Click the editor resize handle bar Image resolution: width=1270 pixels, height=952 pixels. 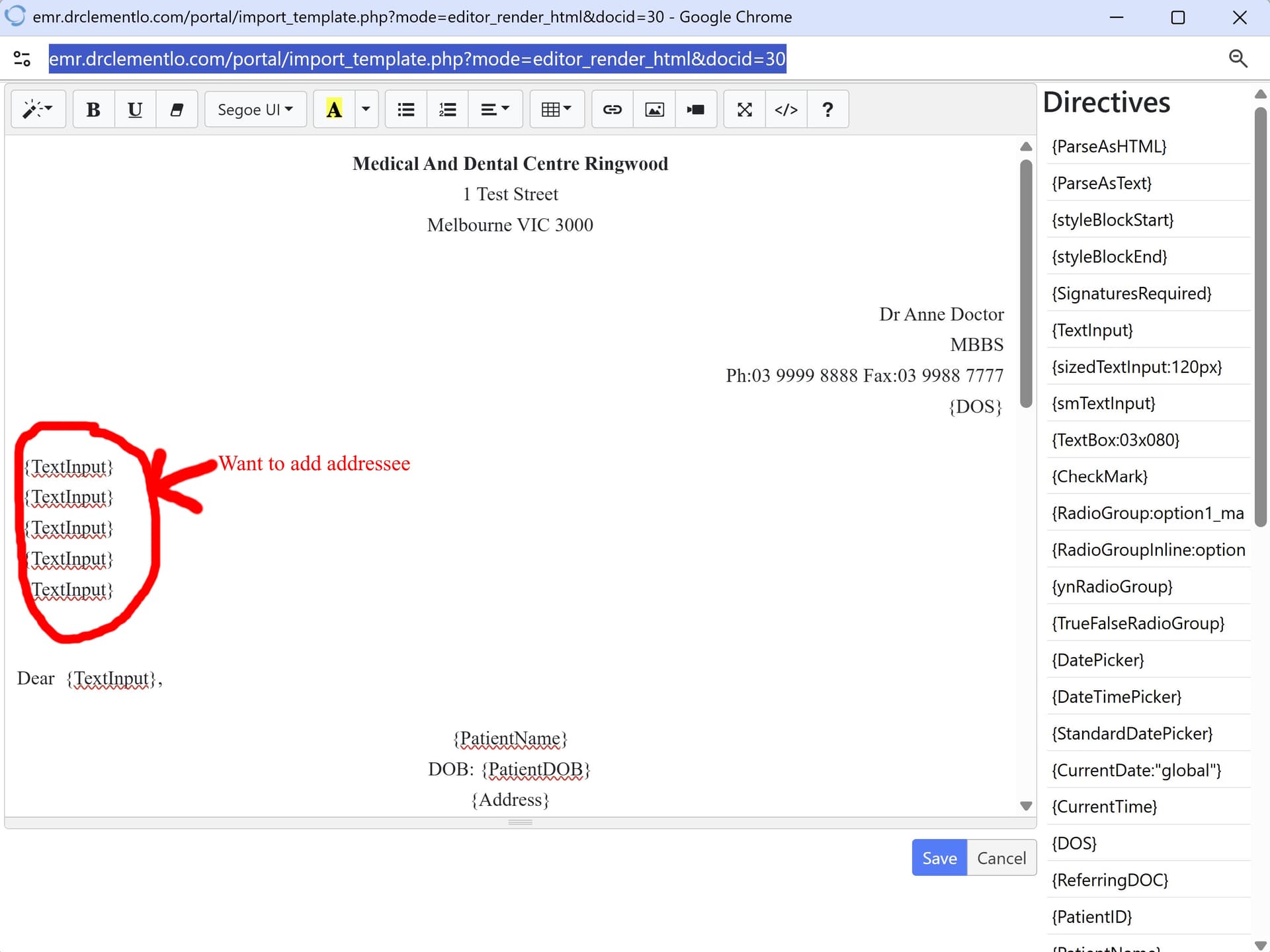(520, 822)
